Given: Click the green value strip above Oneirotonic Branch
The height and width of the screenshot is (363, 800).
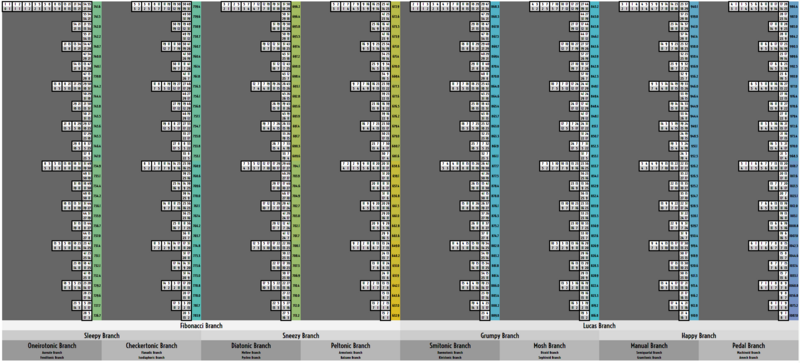Looking at the screenshot, I should click(97, 161).
